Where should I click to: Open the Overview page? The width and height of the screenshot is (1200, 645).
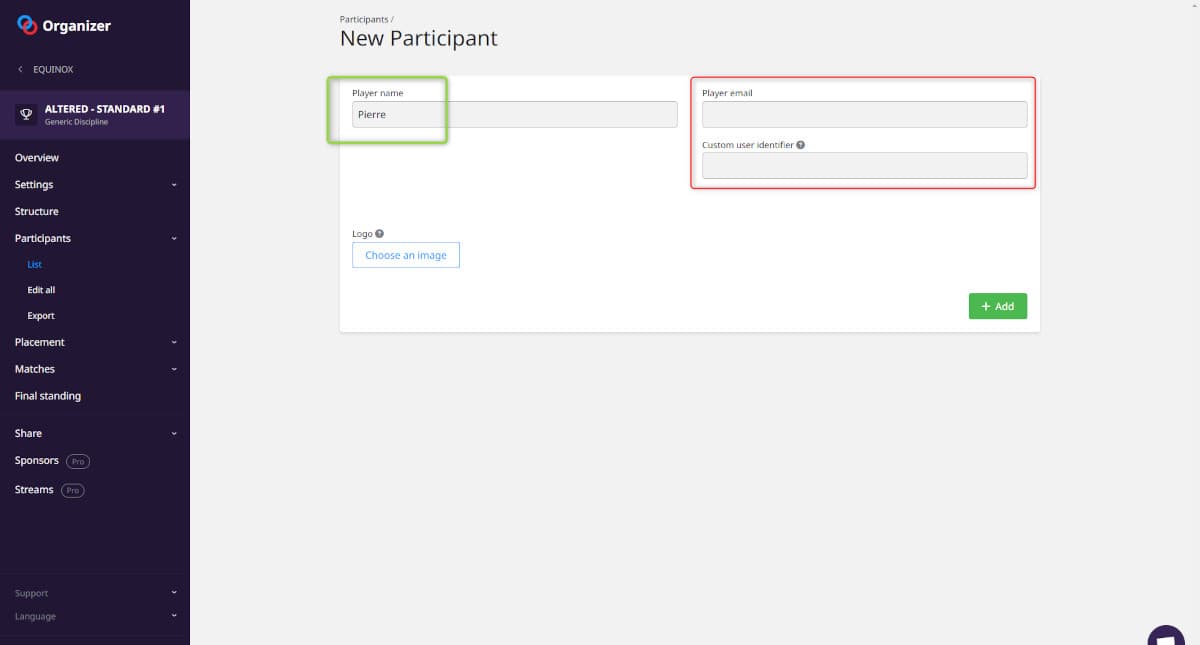[x=37, y=158]
